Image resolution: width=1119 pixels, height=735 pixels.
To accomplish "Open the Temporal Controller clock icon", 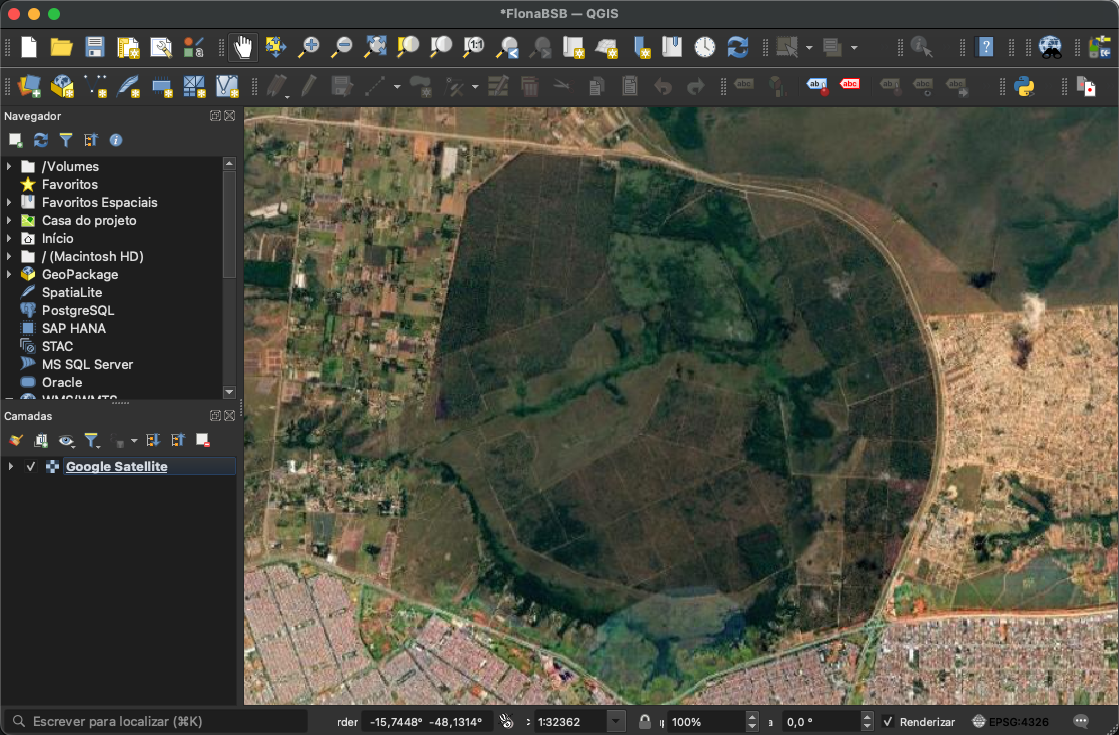I will pos(704,47).
